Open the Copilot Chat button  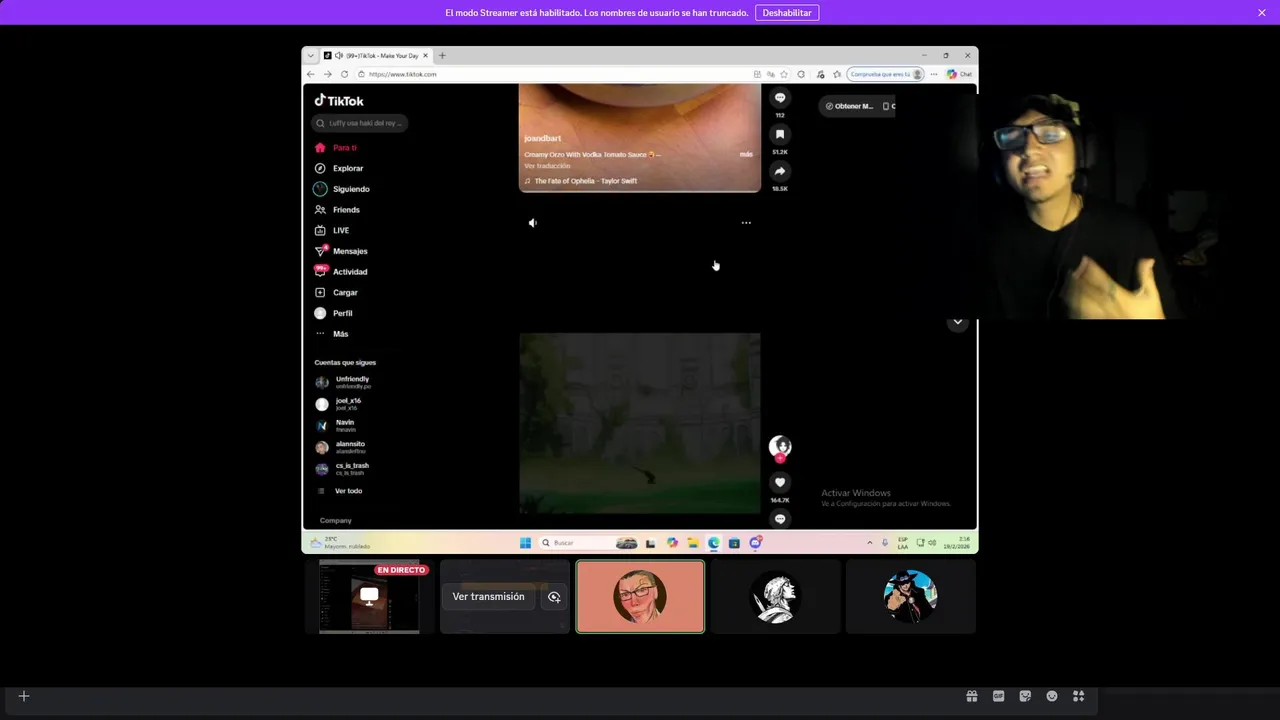(959, 74)
